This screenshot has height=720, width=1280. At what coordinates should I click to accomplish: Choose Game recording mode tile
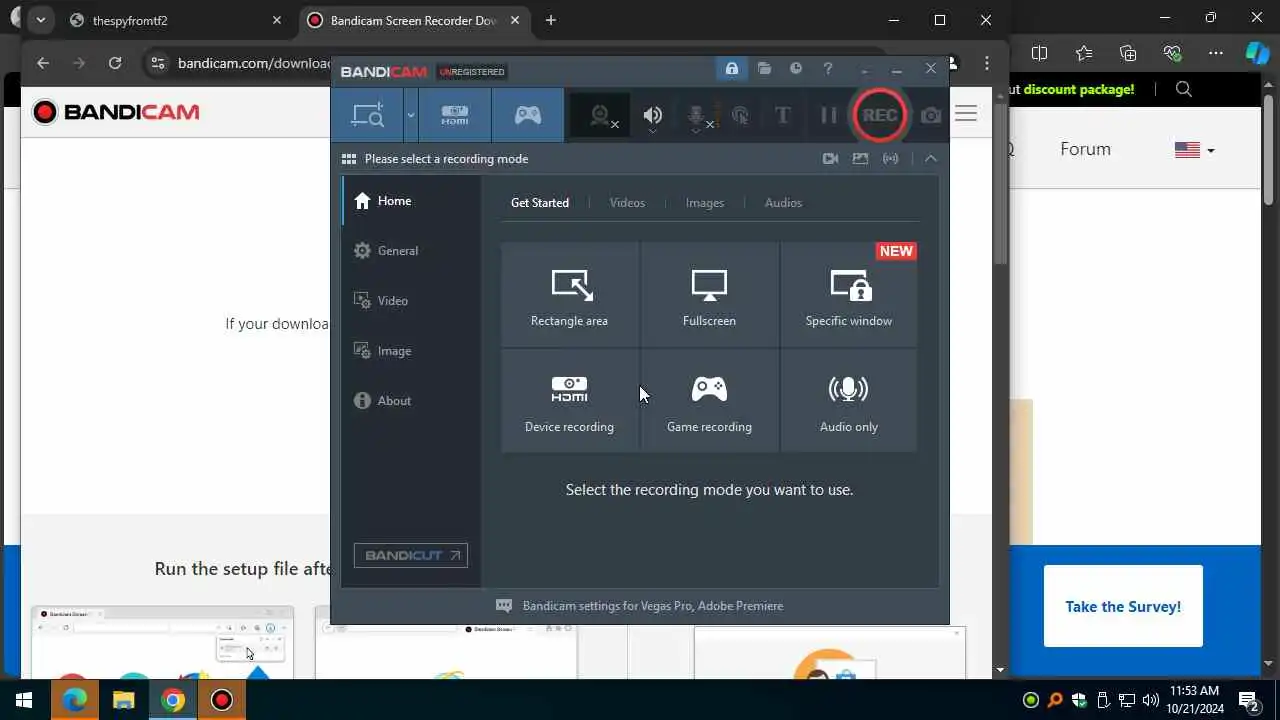pyautogui.click(x=709, y=401)
